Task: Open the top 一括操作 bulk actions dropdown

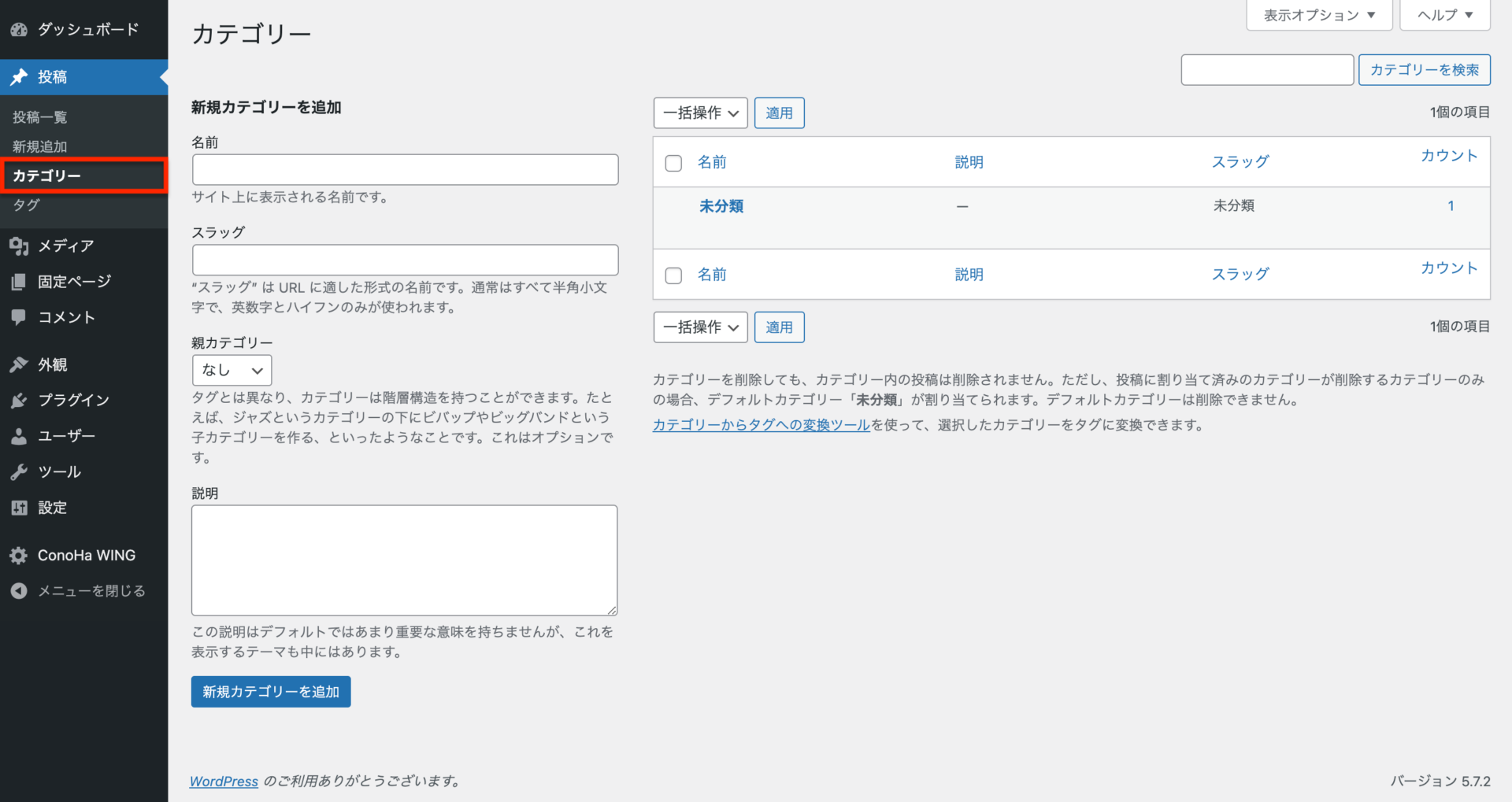Action: pyautogui.click(x=701, y=113)
